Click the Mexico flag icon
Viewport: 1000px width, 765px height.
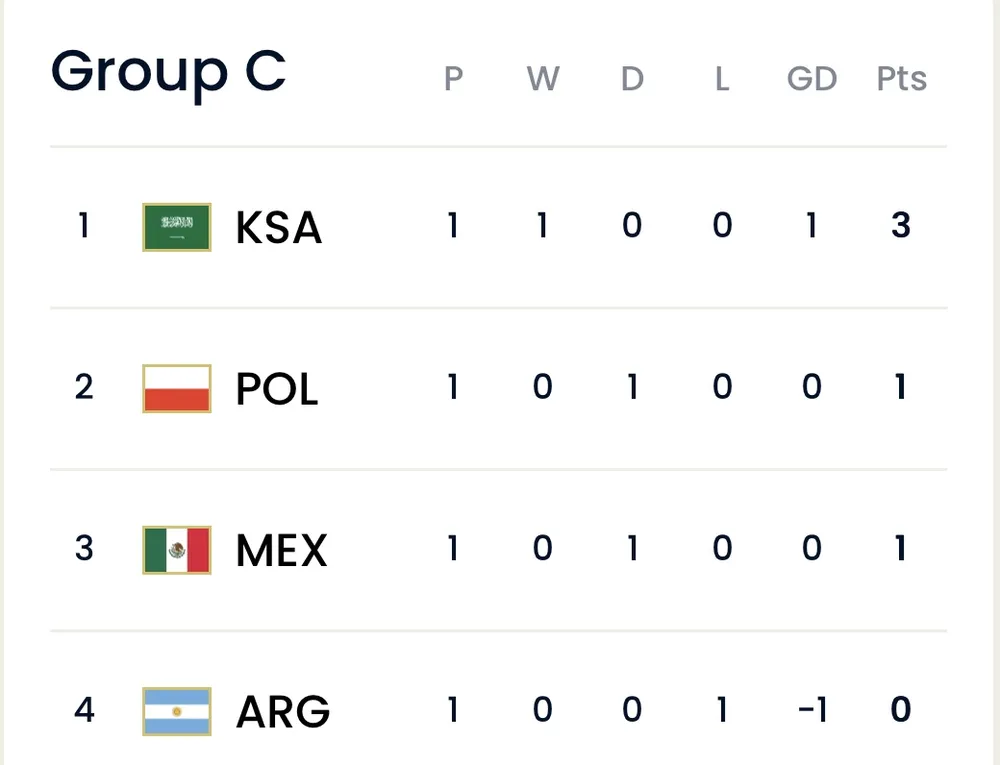[x=177, y=549]
